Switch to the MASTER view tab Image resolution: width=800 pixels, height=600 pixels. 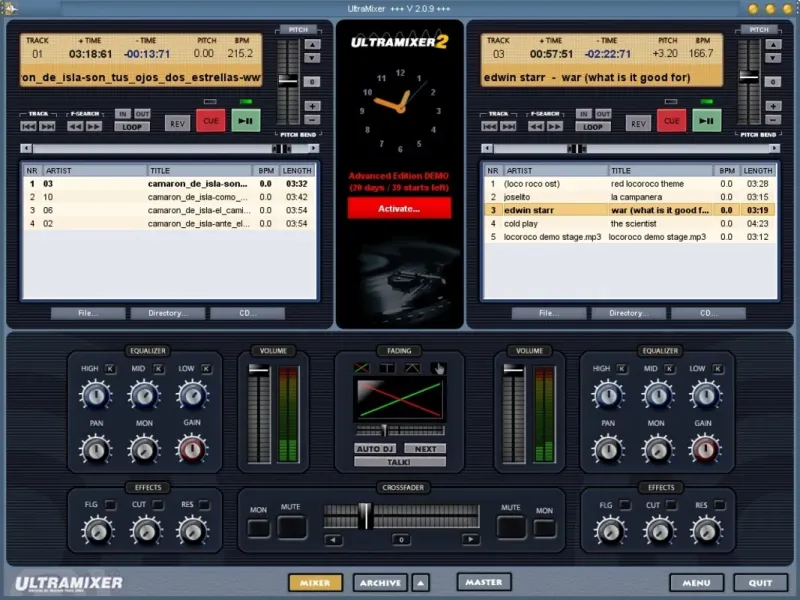484,582
